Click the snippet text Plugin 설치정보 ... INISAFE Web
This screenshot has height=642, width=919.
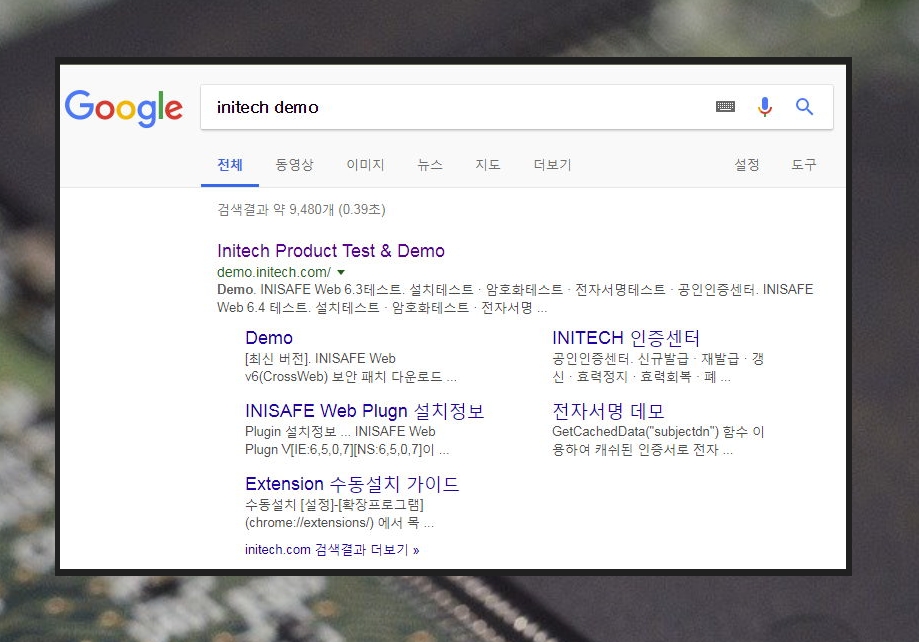pyautogui.click(x=347, y=440)
